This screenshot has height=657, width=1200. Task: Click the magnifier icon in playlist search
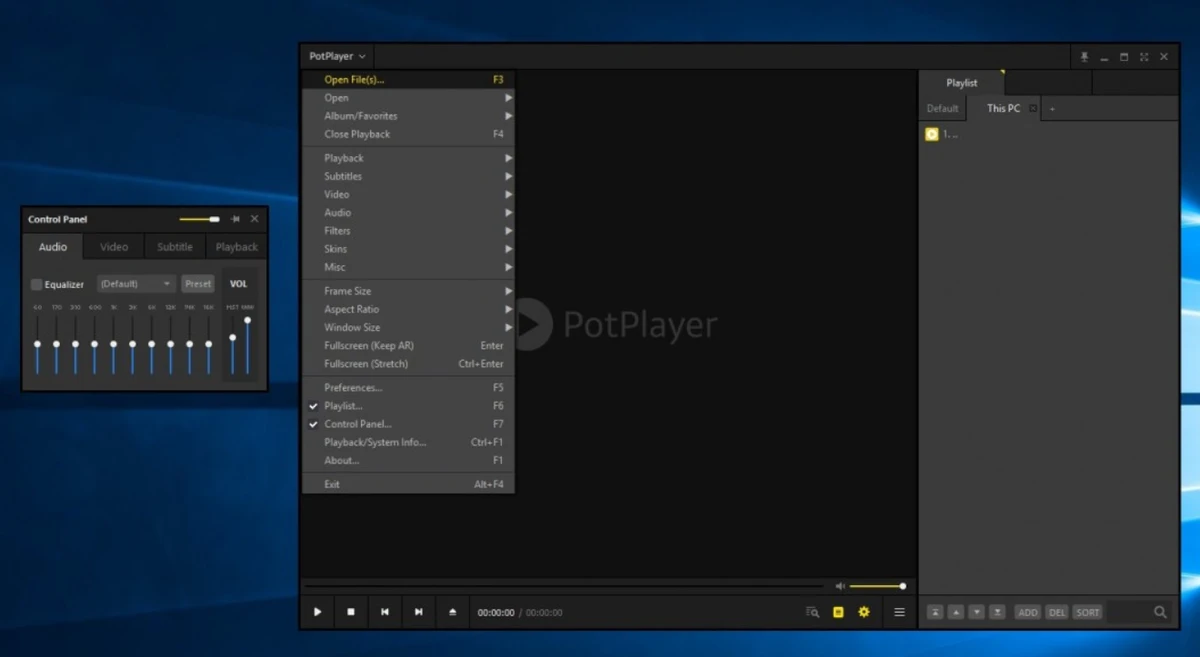(x=1160, y=612)
